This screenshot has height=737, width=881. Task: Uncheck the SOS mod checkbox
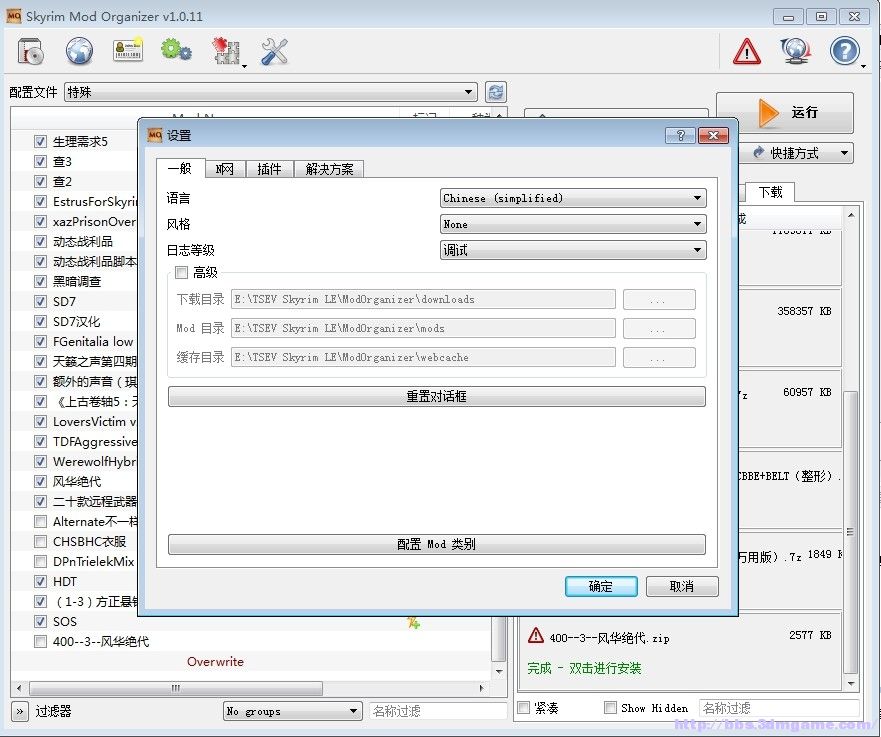point(40,621)
